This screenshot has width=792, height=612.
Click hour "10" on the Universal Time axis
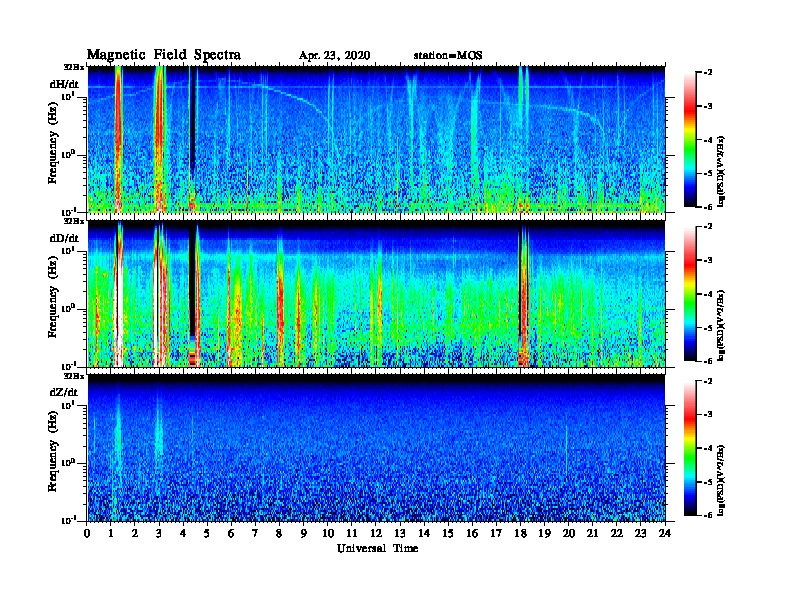tap(328, 534)
